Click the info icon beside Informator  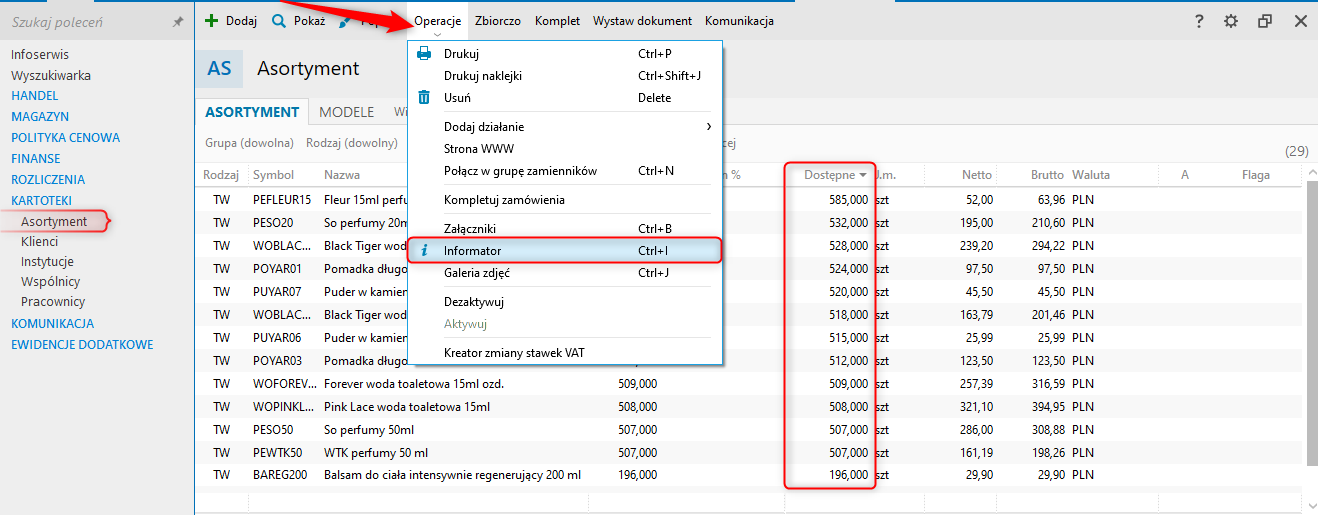(x=424, y=250)
